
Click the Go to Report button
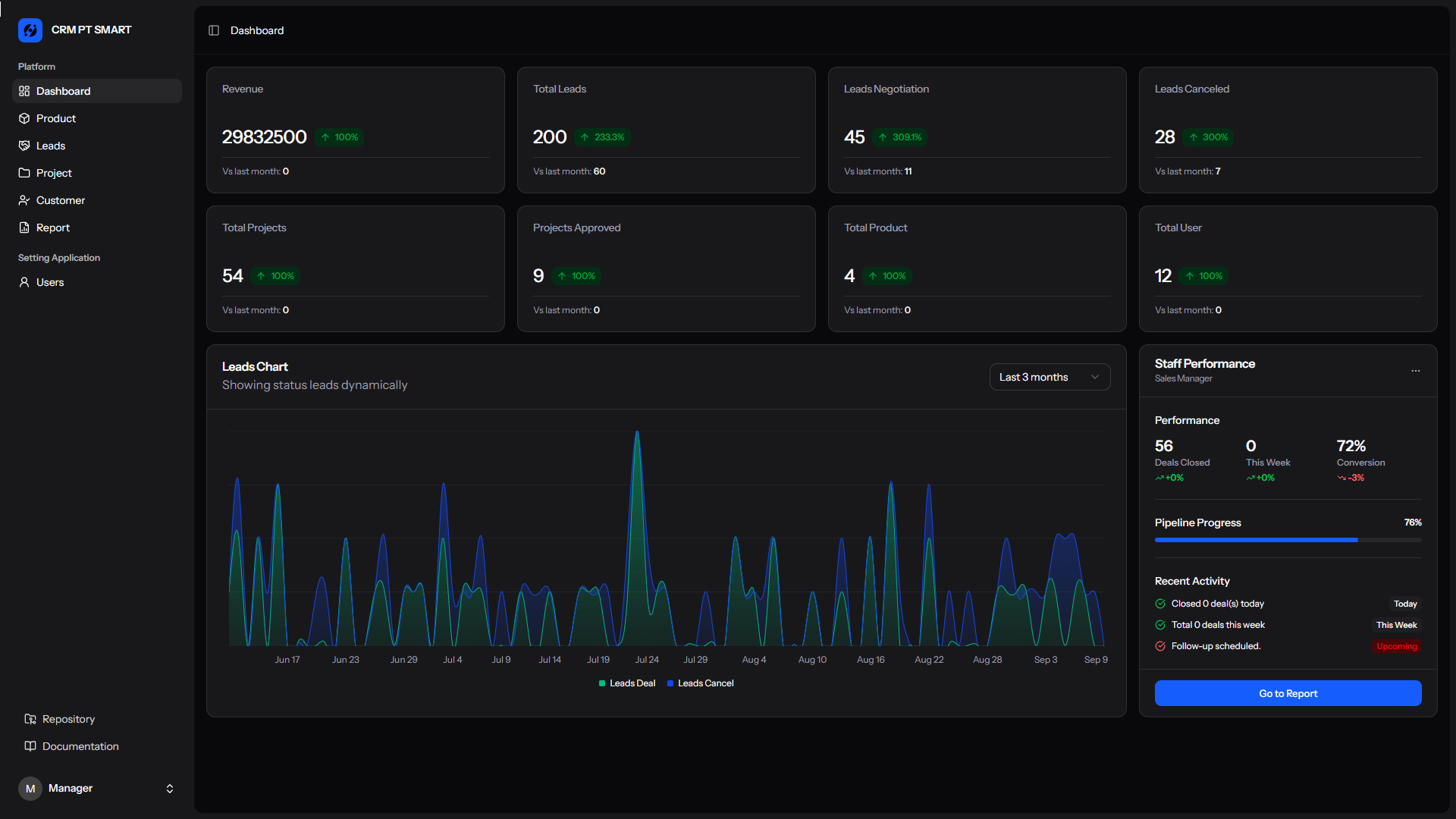(x=1288, y=693)
